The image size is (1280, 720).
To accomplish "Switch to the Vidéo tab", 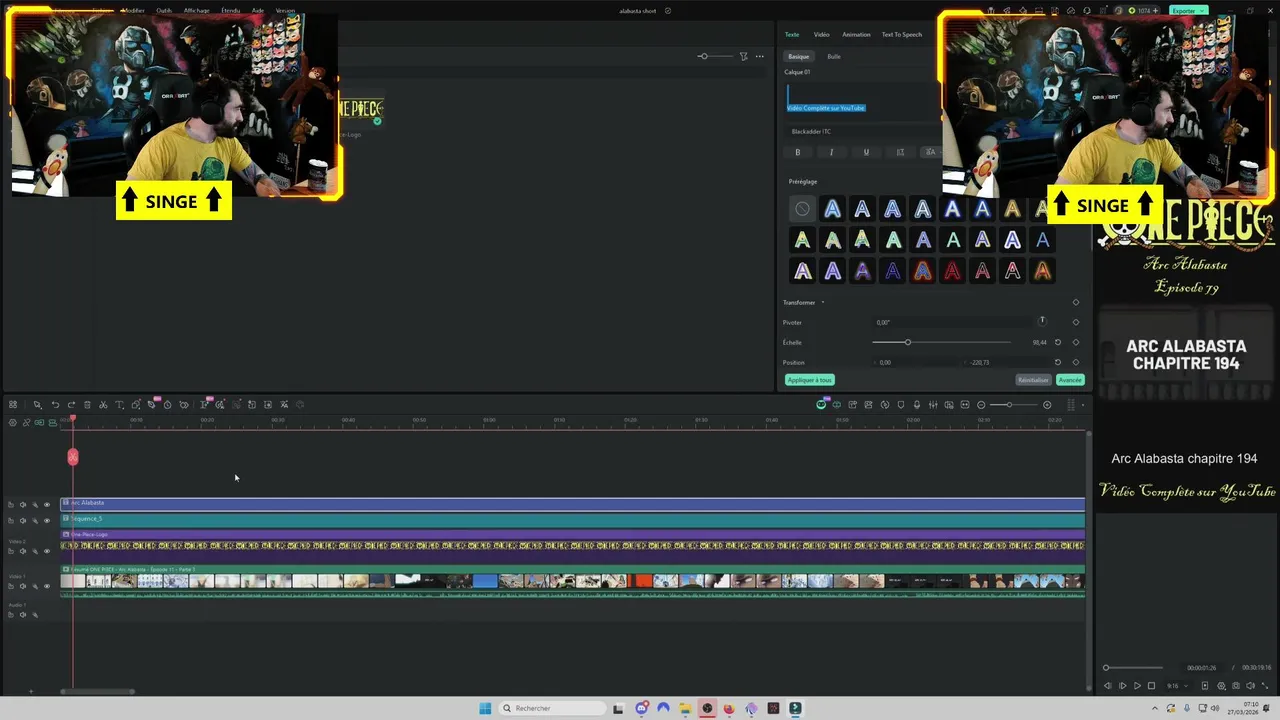I will tap(821, 34).
